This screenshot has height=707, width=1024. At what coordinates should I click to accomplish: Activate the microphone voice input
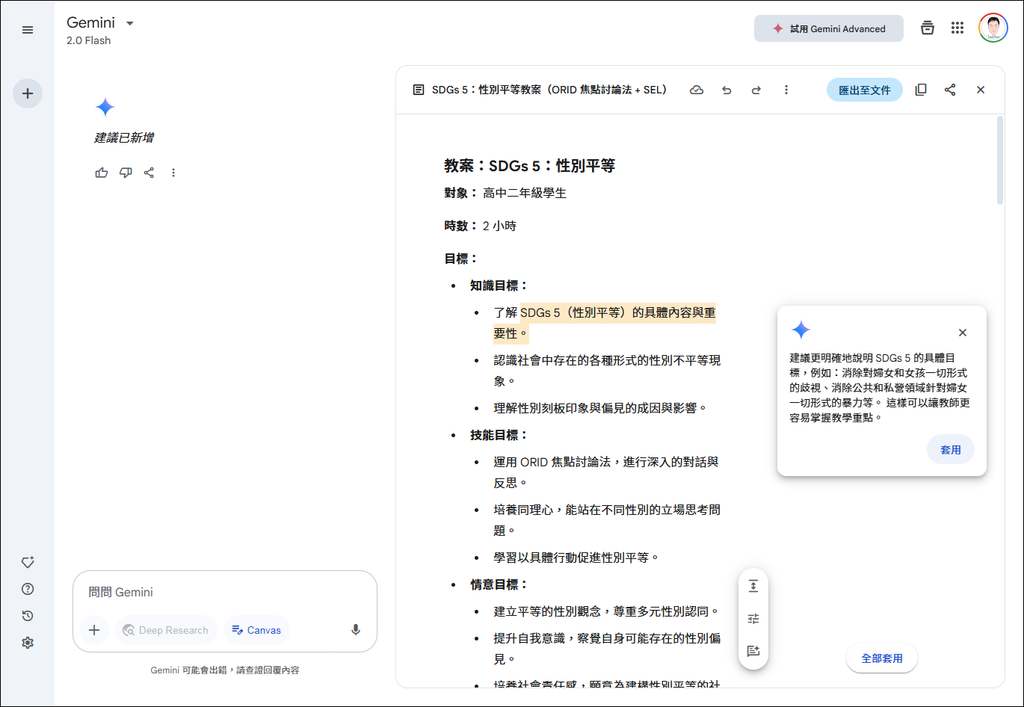[x=355, y=630]
